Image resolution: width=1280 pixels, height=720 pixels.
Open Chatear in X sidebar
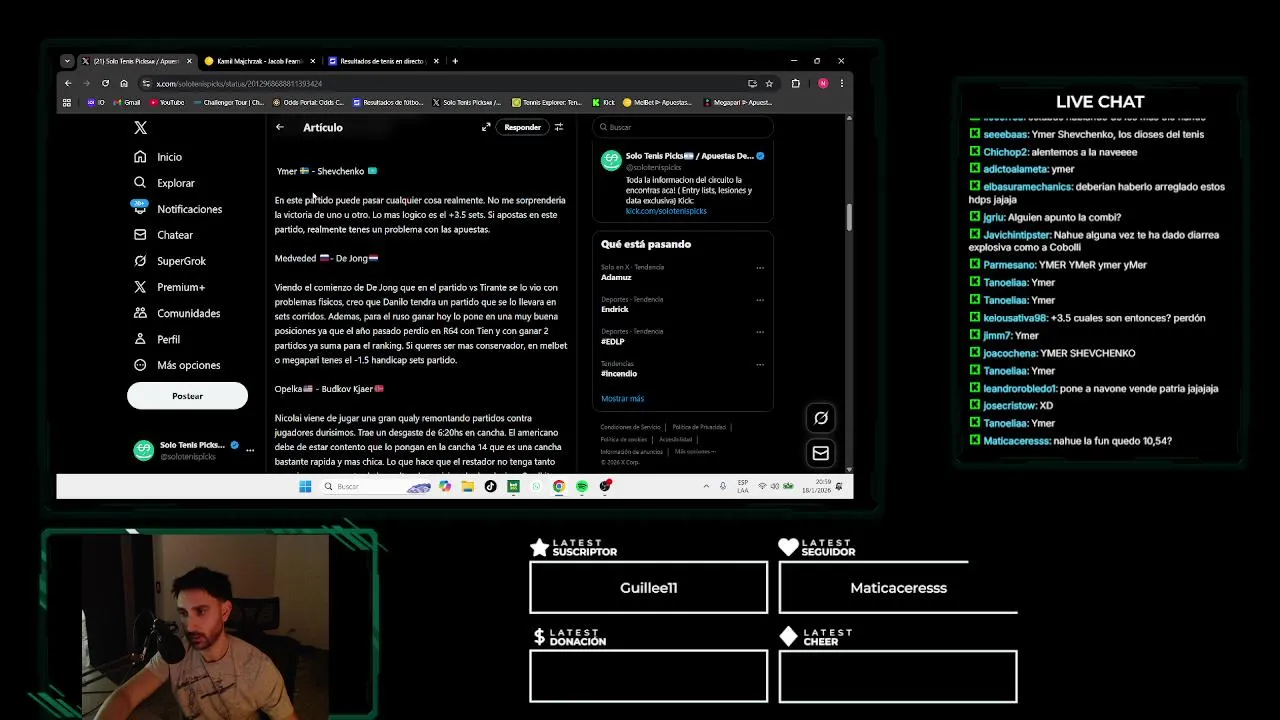click(164, 235)
